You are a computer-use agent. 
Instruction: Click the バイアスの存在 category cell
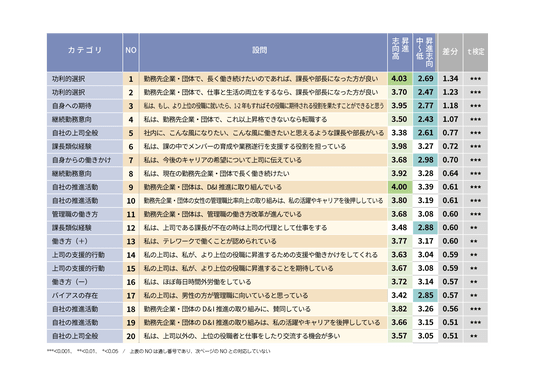[x=84, y=295]
